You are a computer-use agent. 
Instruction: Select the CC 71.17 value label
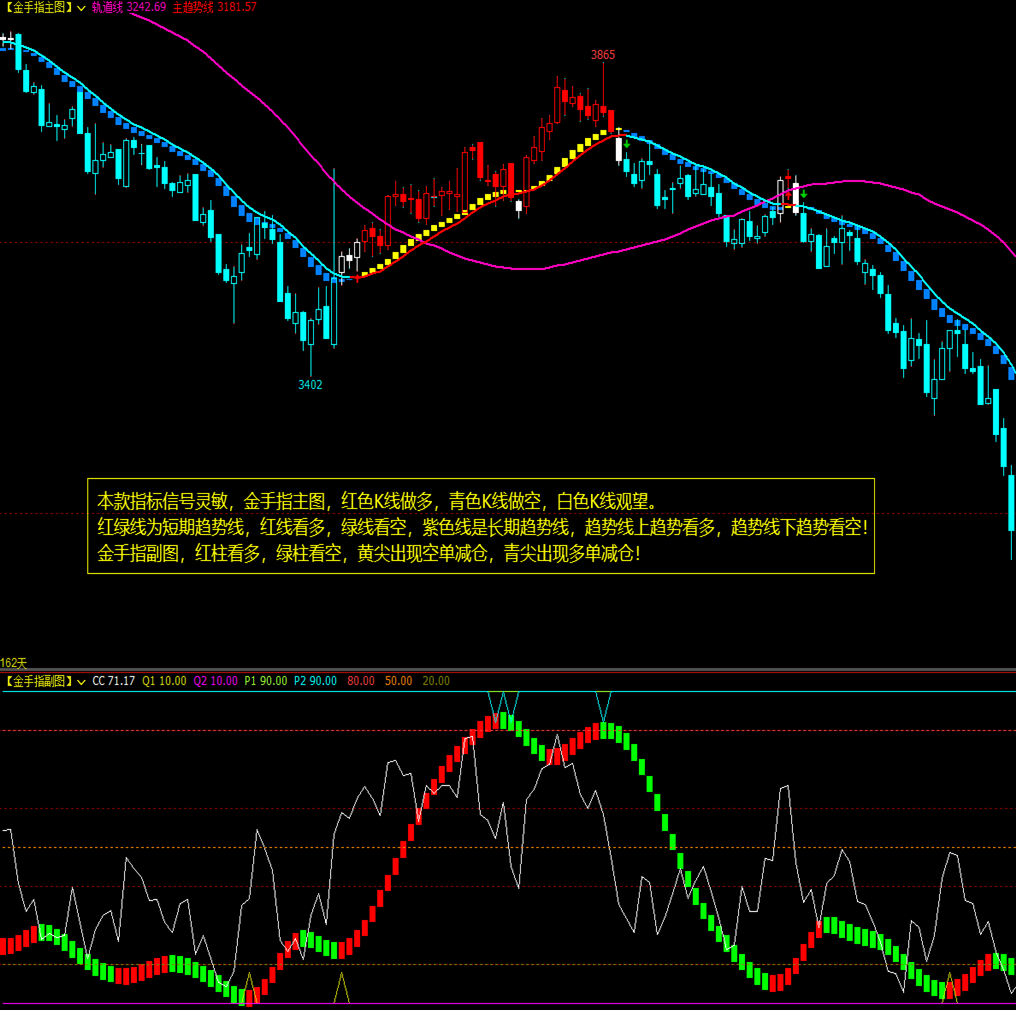pos(113,681)
